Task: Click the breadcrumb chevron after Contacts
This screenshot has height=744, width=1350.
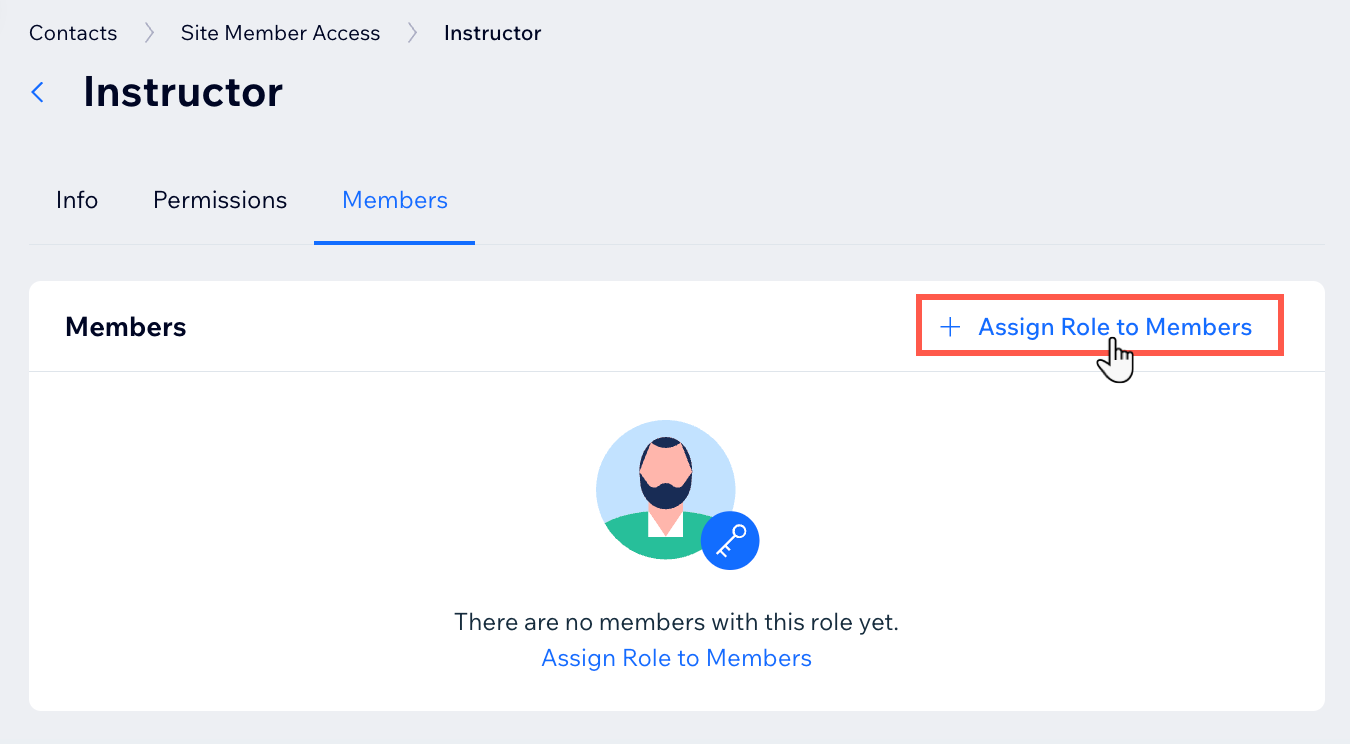Action: pyautogui.click(x=149, y=33)
